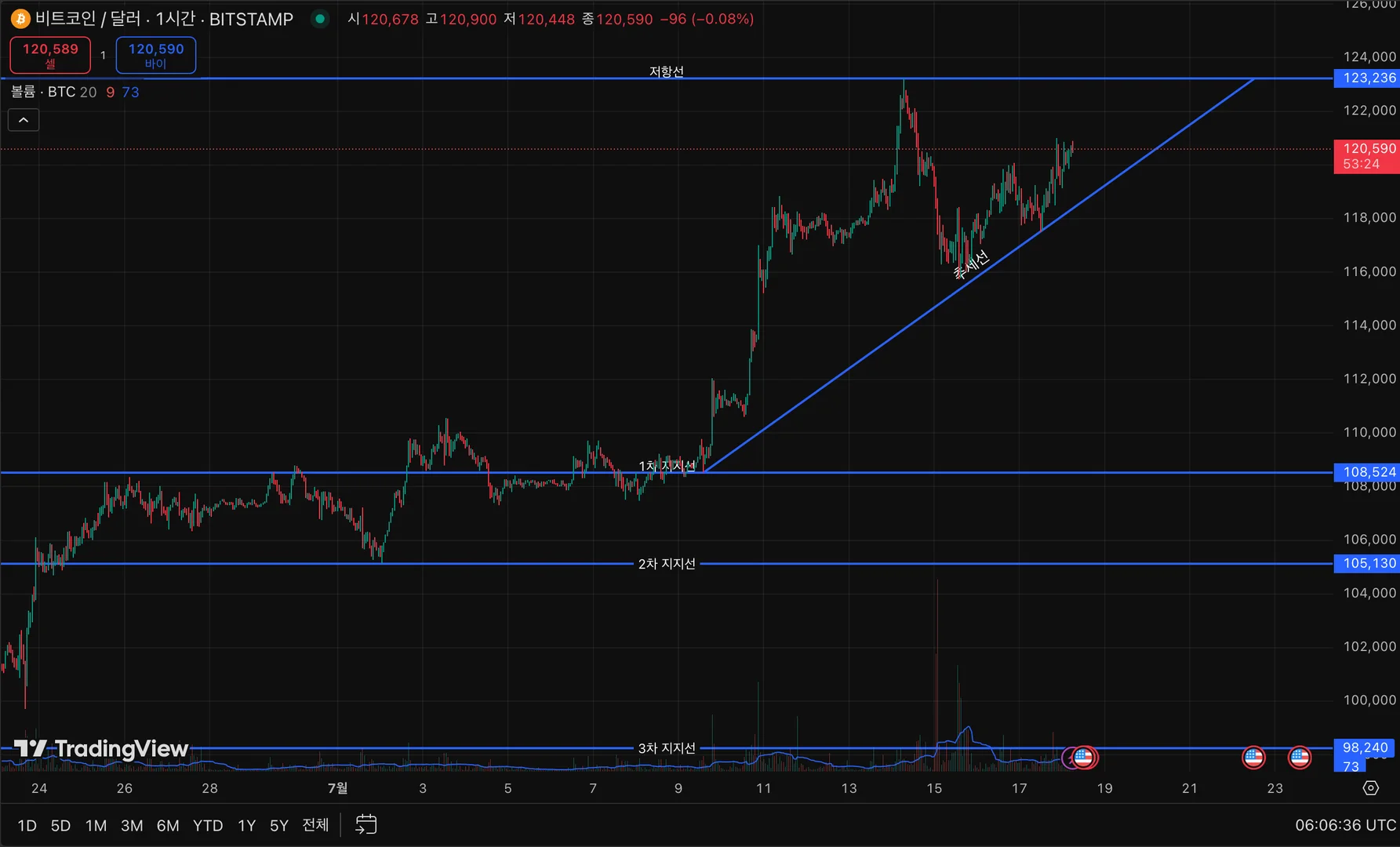The image size is (1400, 847).
Task: Click the green market status dot
Action: 320,19
